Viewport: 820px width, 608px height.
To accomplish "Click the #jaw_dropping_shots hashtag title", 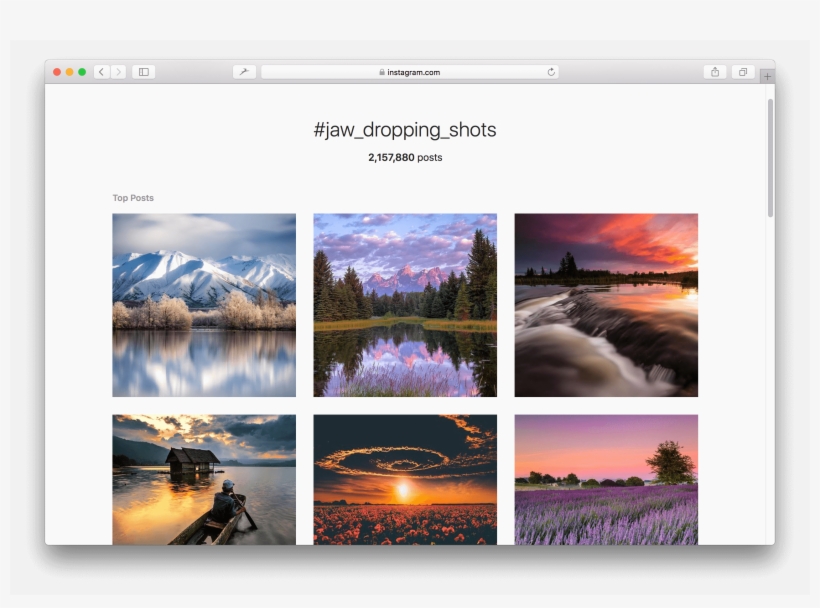I will [404, 130].
